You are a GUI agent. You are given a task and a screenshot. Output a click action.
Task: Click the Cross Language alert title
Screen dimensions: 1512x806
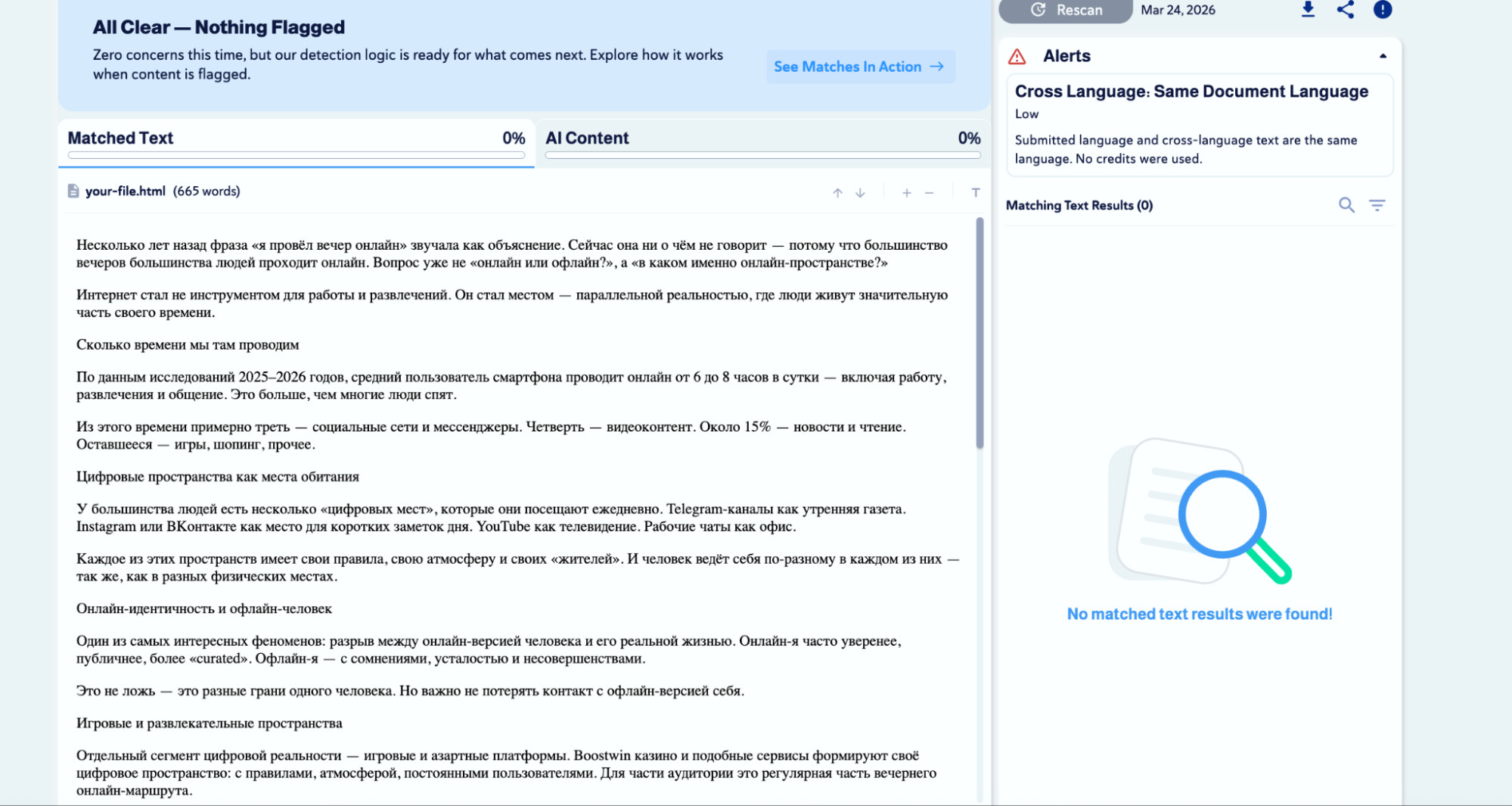(x=1191, y=92)
